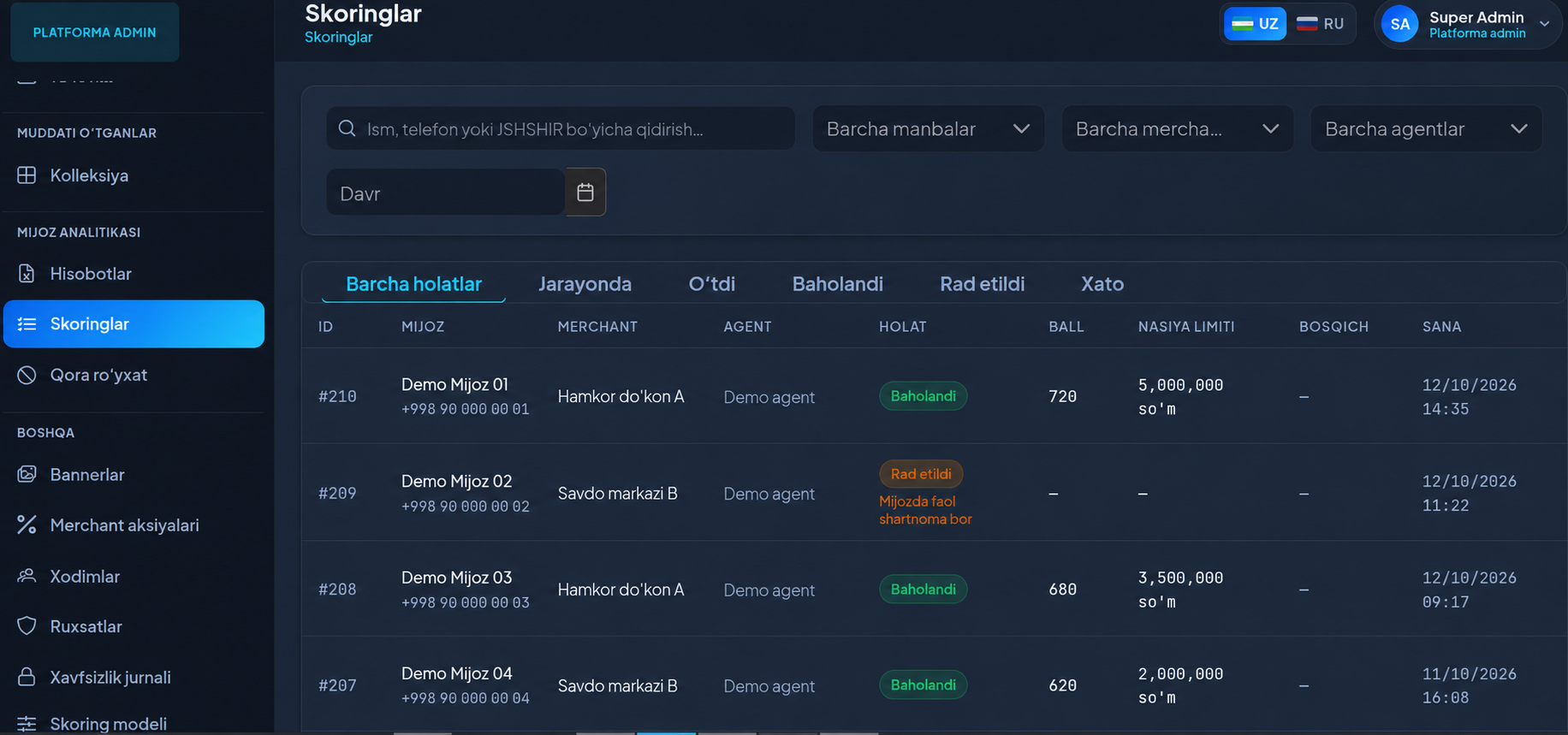Open Kolleksiya grid icon in sidebar
1568x735 pixels.
(x=27, y=175)
